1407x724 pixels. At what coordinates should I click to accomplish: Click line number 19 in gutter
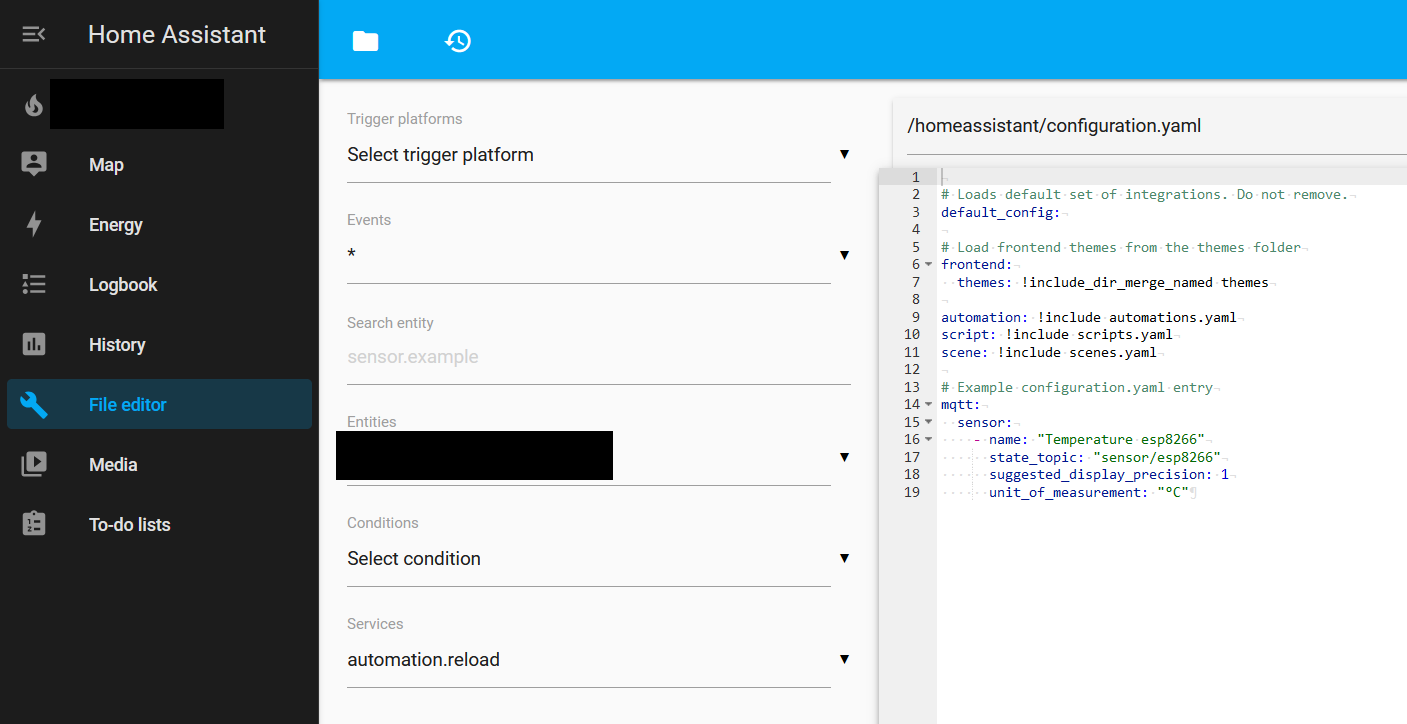click(x=911, y=492)
